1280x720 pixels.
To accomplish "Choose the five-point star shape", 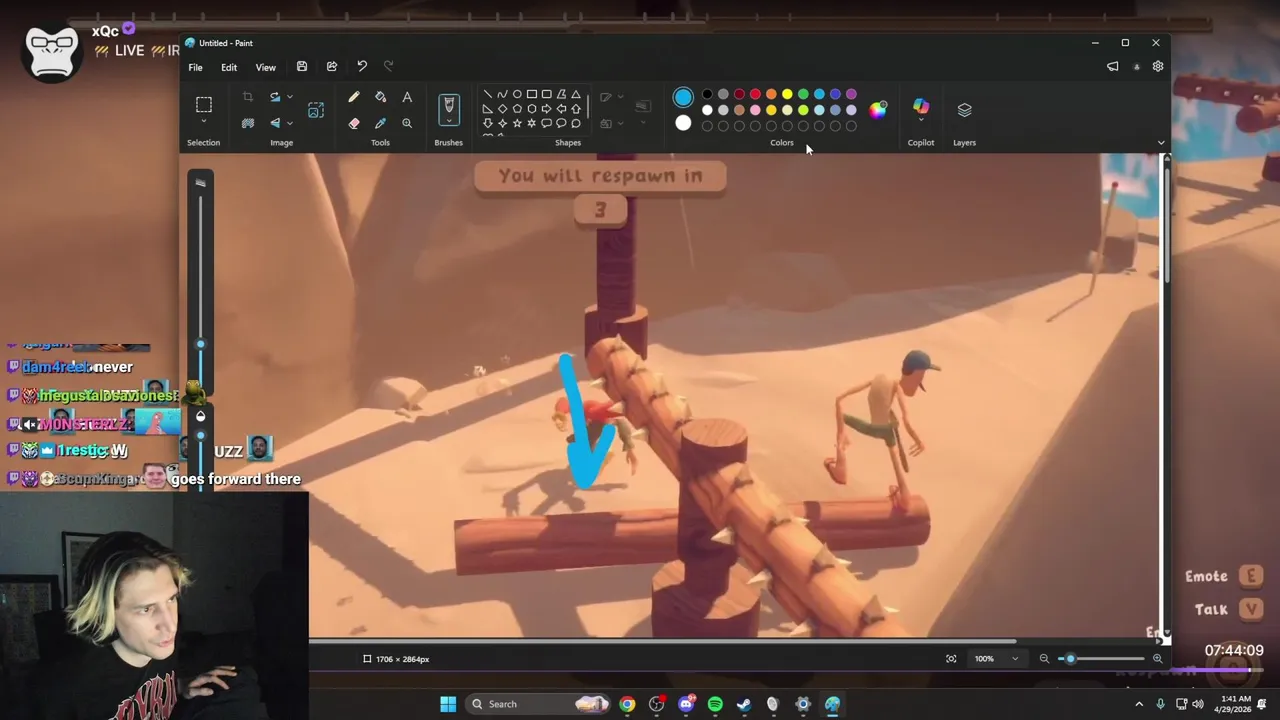I will pyautogui.click(x=517, y=123).
